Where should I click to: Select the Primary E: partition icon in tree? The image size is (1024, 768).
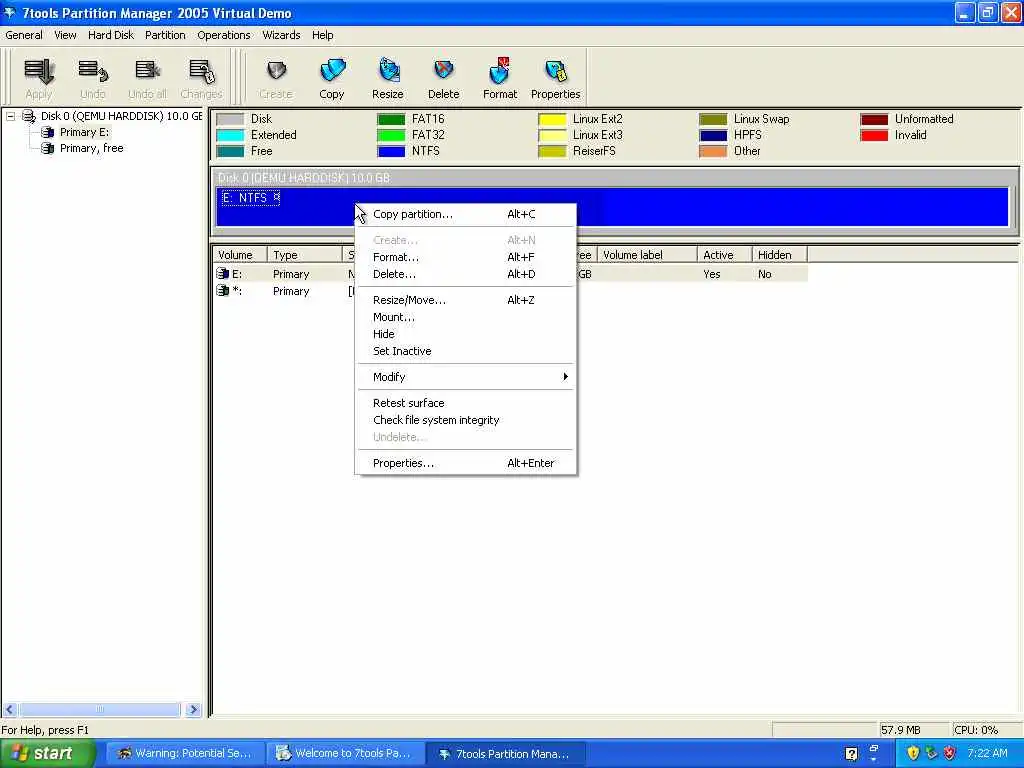pyautogui.click(x=48, y=133)
